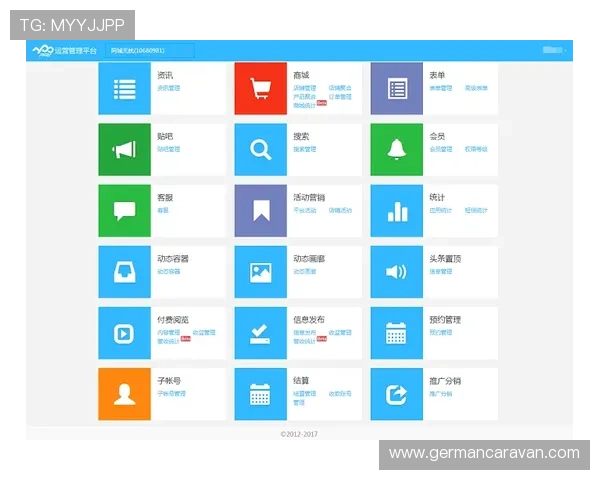Open the red 商城 shopping cart tile
600x480 pixels.
[x=261, y=88]
